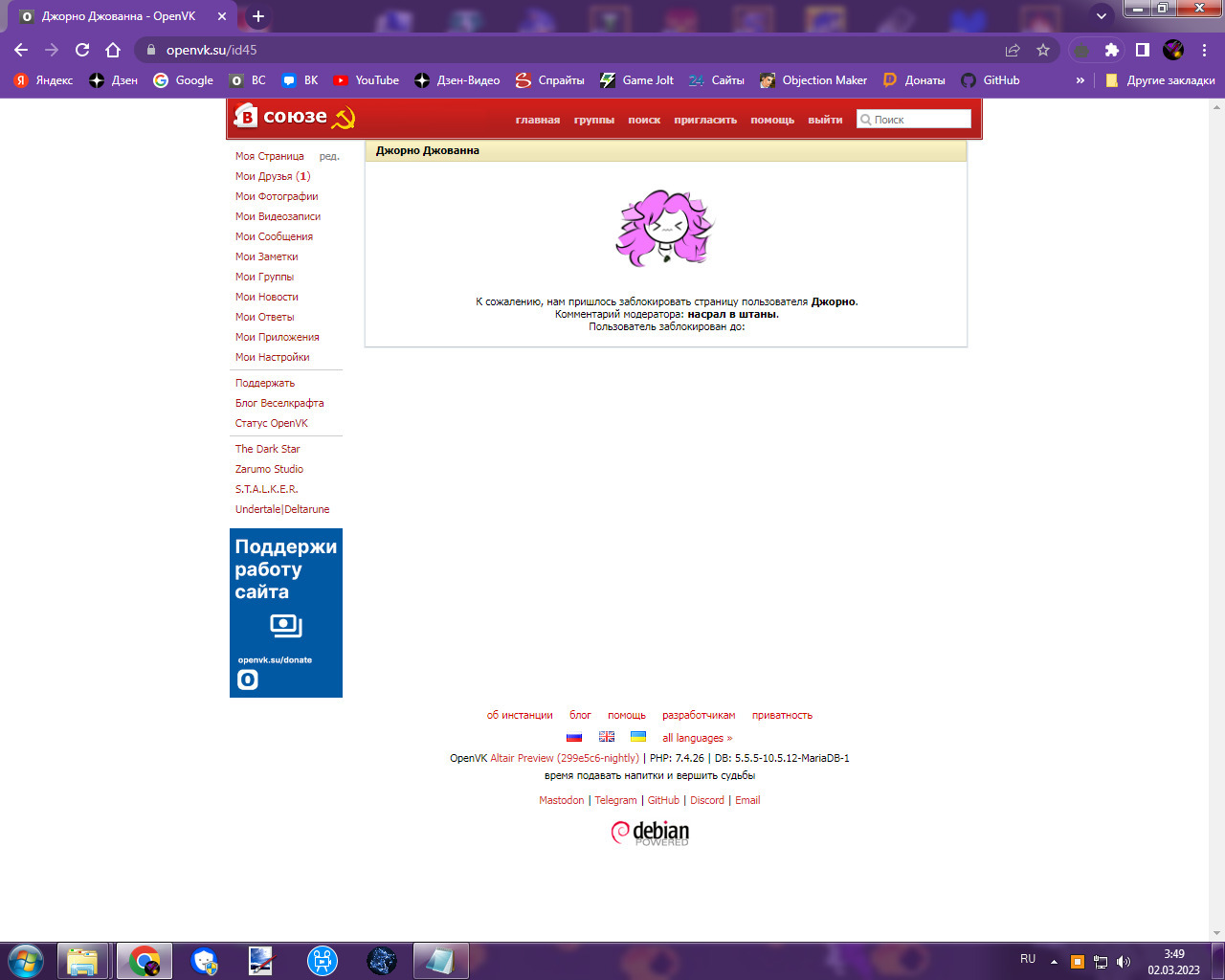Click the pink-haired blocked user avatar
1225x980 pixels.
coord(665,228)
